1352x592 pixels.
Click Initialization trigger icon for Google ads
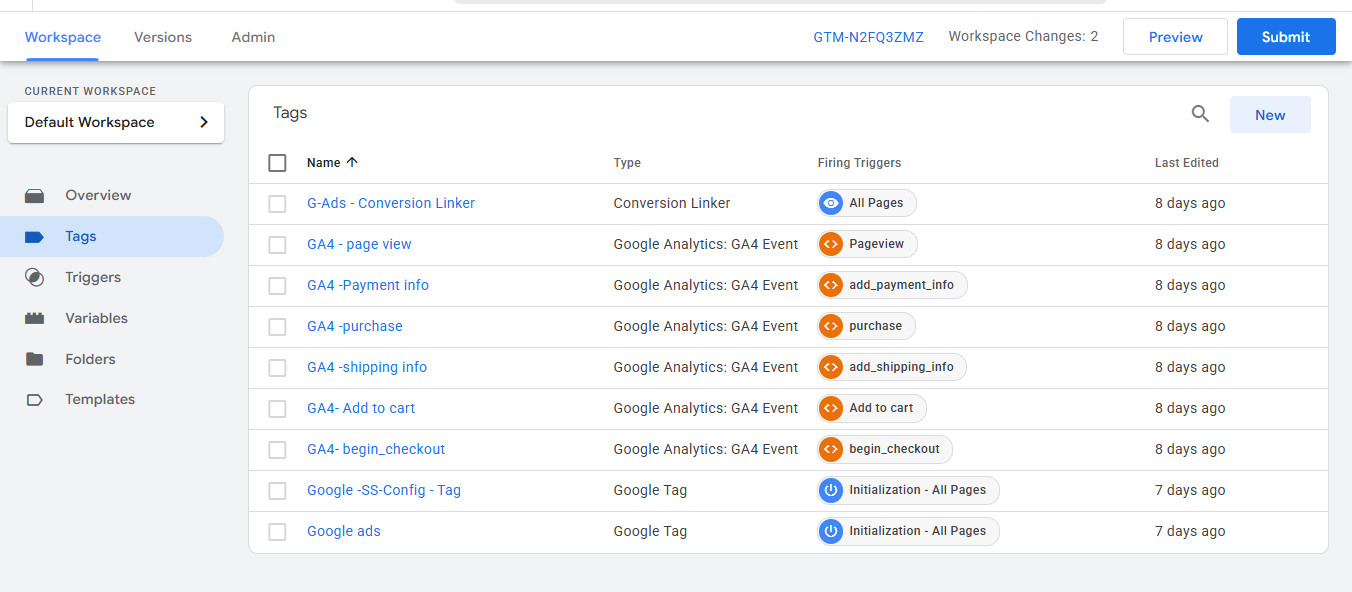[830, 531]
